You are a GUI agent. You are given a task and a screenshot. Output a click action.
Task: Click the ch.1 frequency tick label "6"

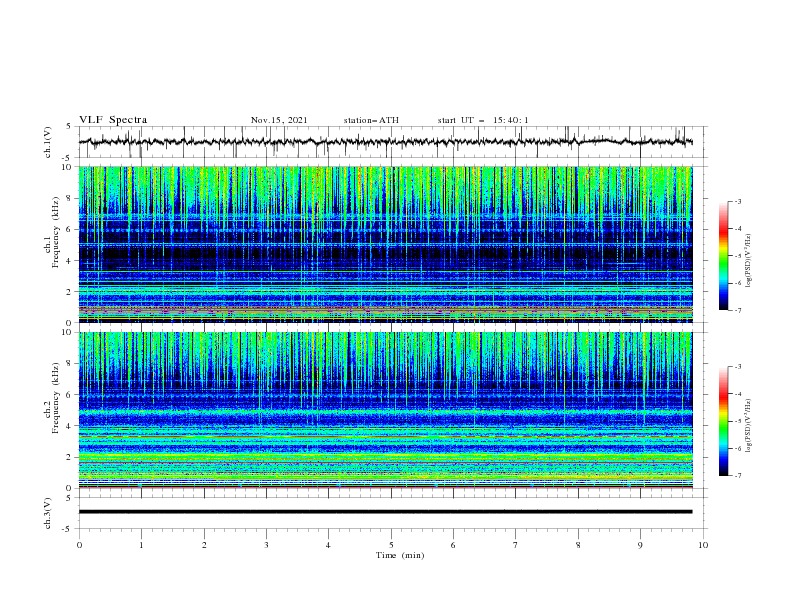[x=69, y=230]
